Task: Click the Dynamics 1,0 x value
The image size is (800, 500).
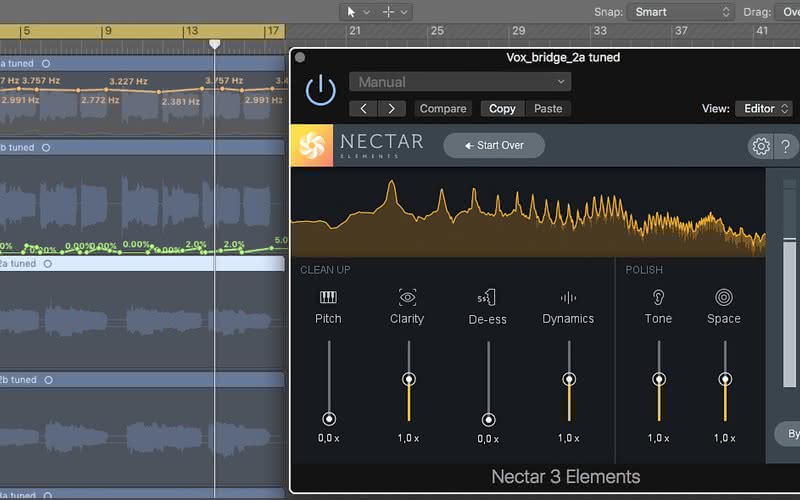Action: pos(568,438)
